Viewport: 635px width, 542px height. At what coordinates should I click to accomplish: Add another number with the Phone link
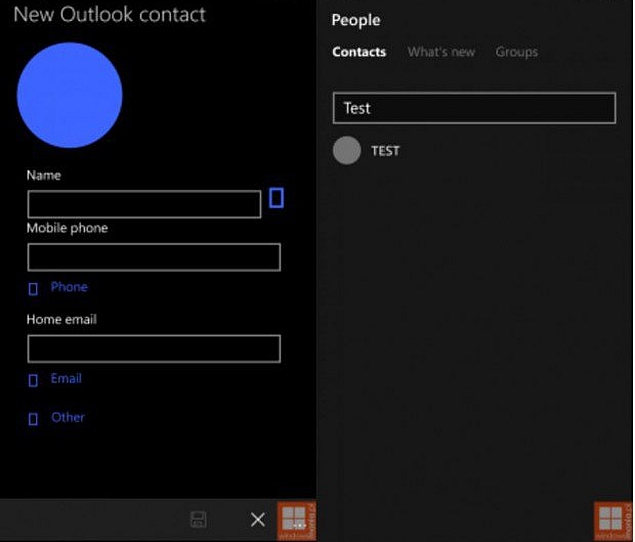tap(69, 287)
